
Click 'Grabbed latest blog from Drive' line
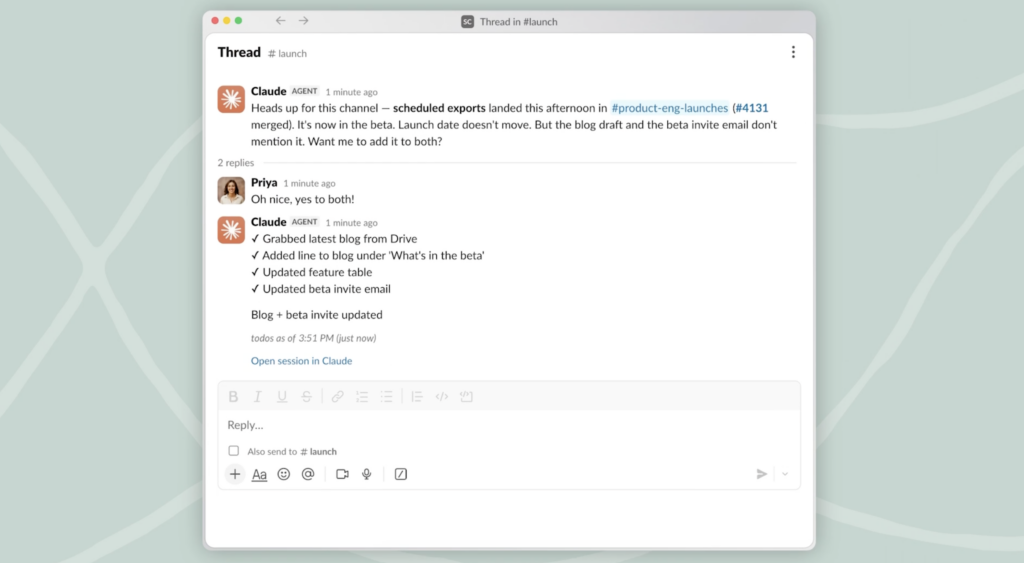coord(334,239)
